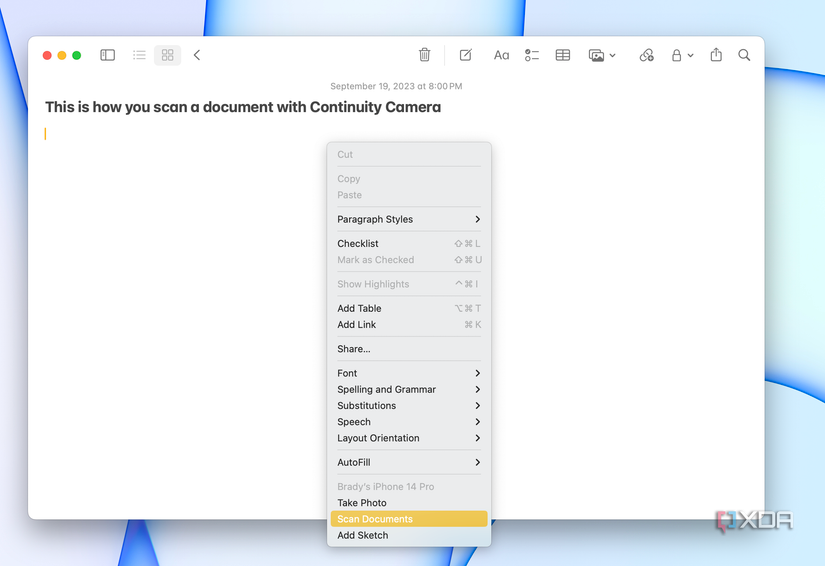The image size is (825, 566).
Task: Open search with magnifier icon
Action: click(x=743, y=55)
